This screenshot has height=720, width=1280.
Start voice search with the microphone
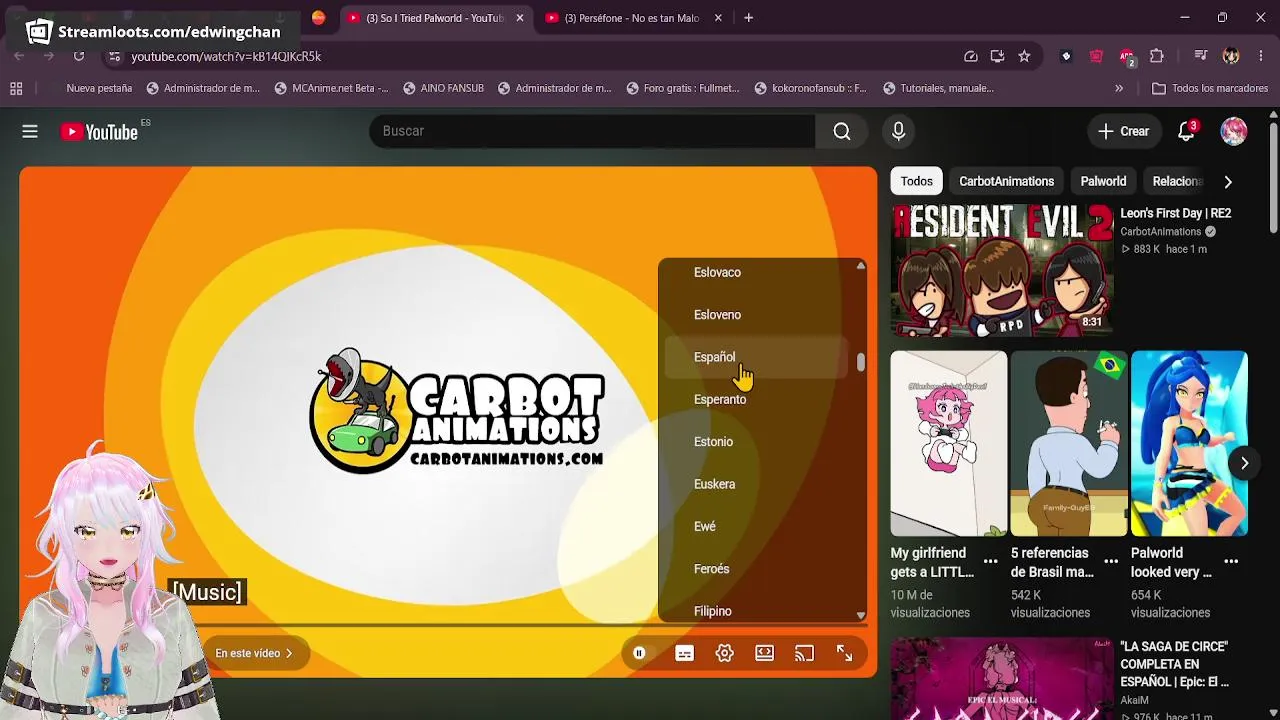pos(898,131)
